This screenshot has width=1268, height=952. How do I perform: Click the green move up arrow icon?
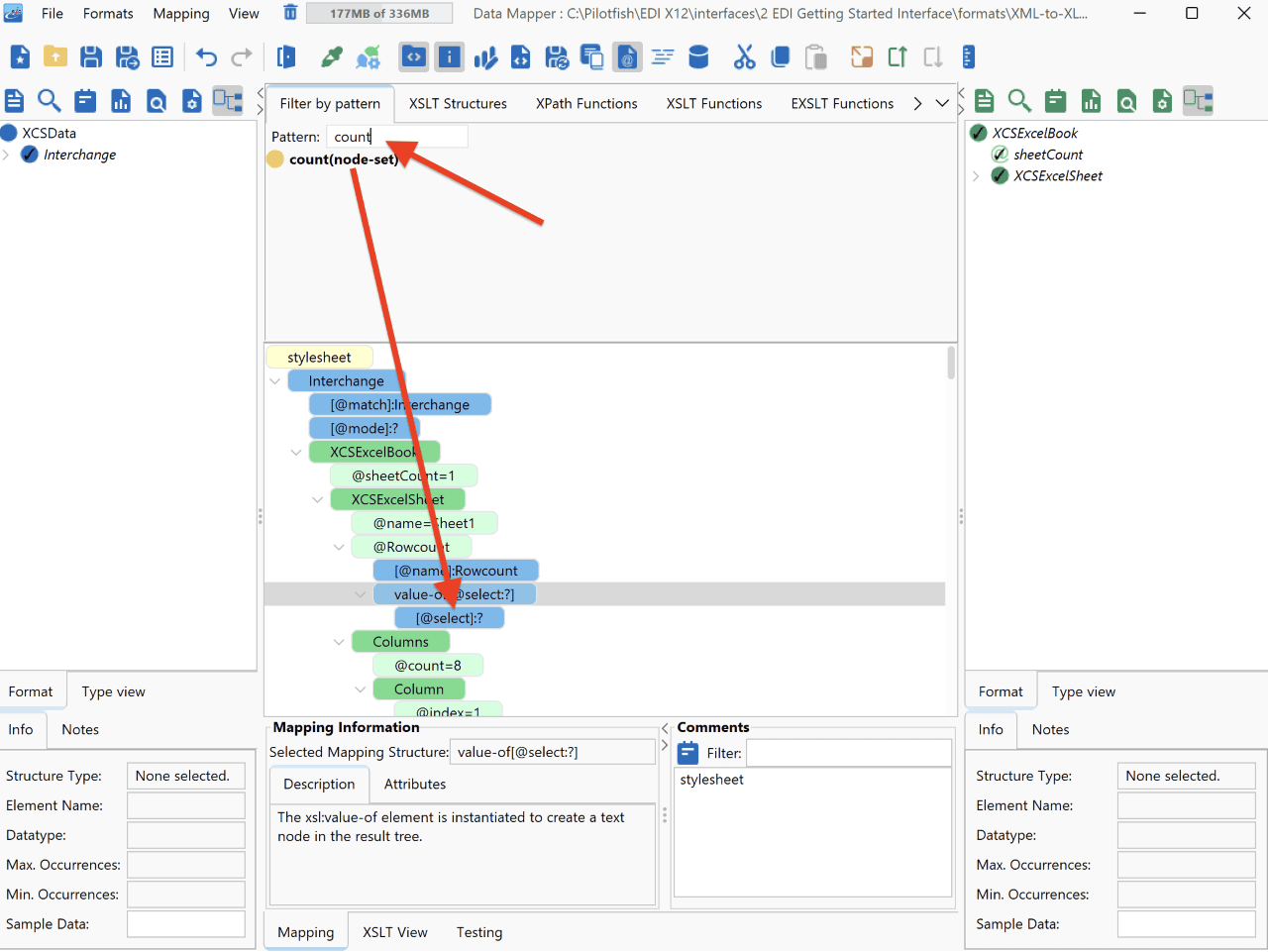[x=898, y=57]
